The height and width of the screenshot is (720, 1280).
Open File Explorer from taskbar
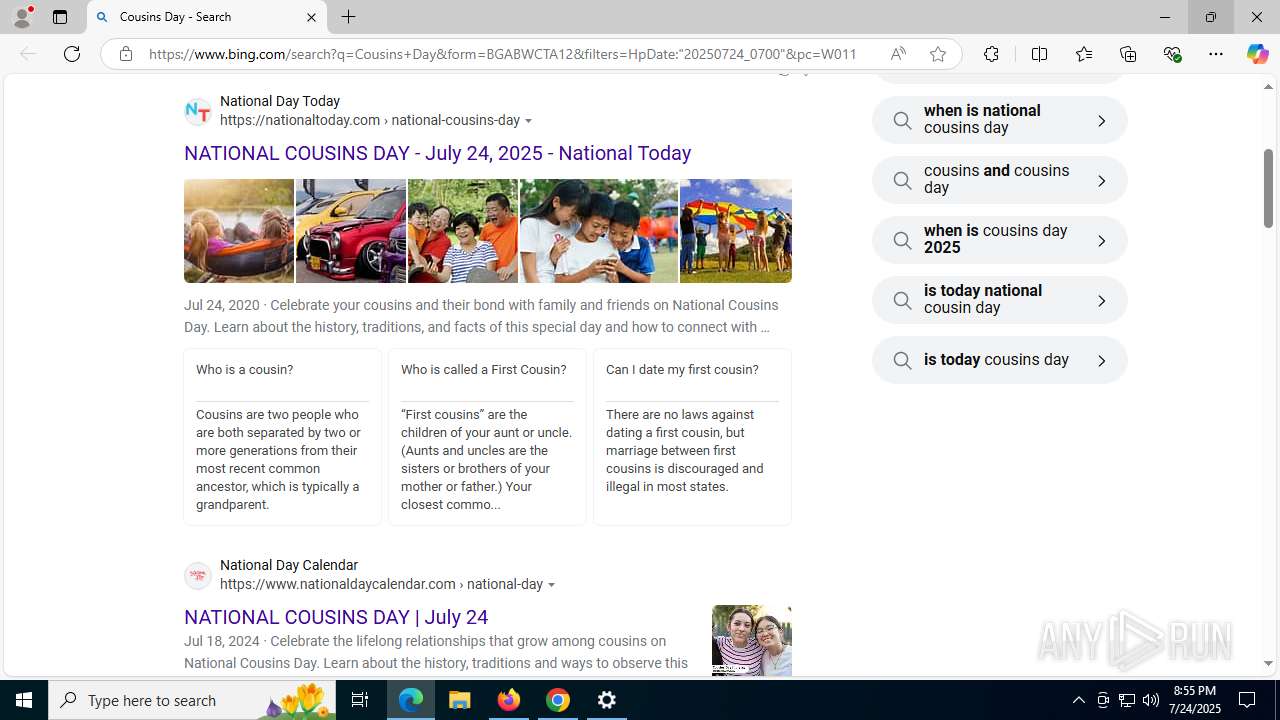[460, 700]
